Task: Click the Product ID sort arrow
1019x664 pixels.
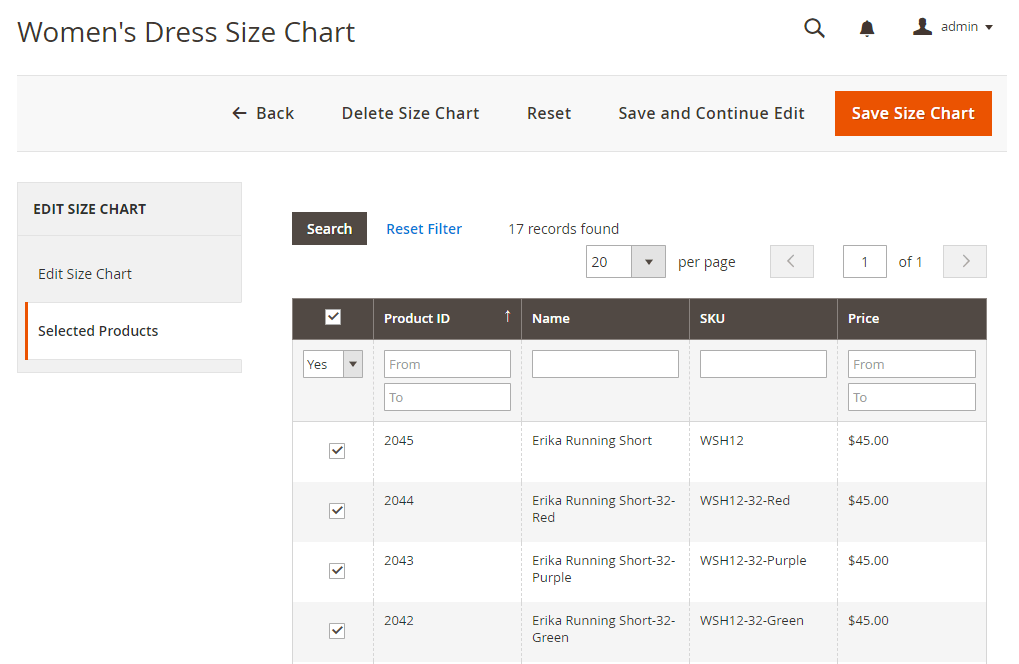Action: (x=507, y=317)
